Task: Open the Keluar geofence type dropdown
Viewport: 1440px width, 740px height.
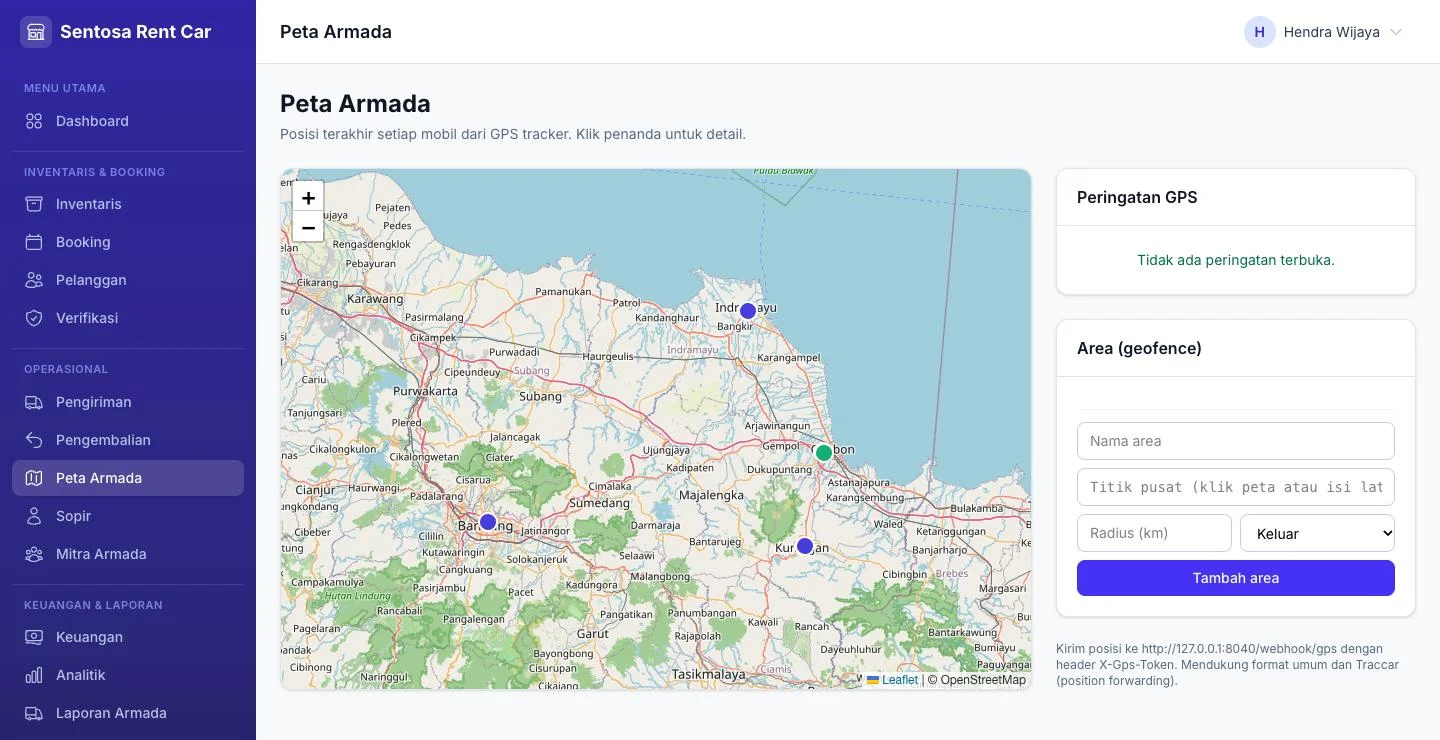Action: 1317,533
